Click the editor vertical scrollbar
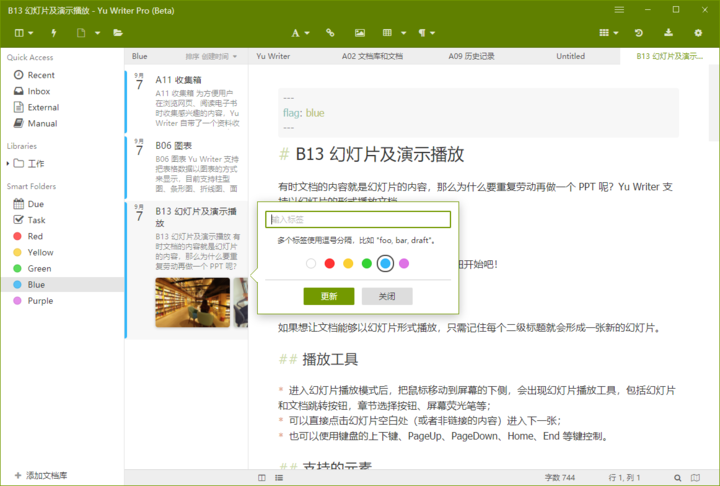720x486 pixels. (713, 102)
